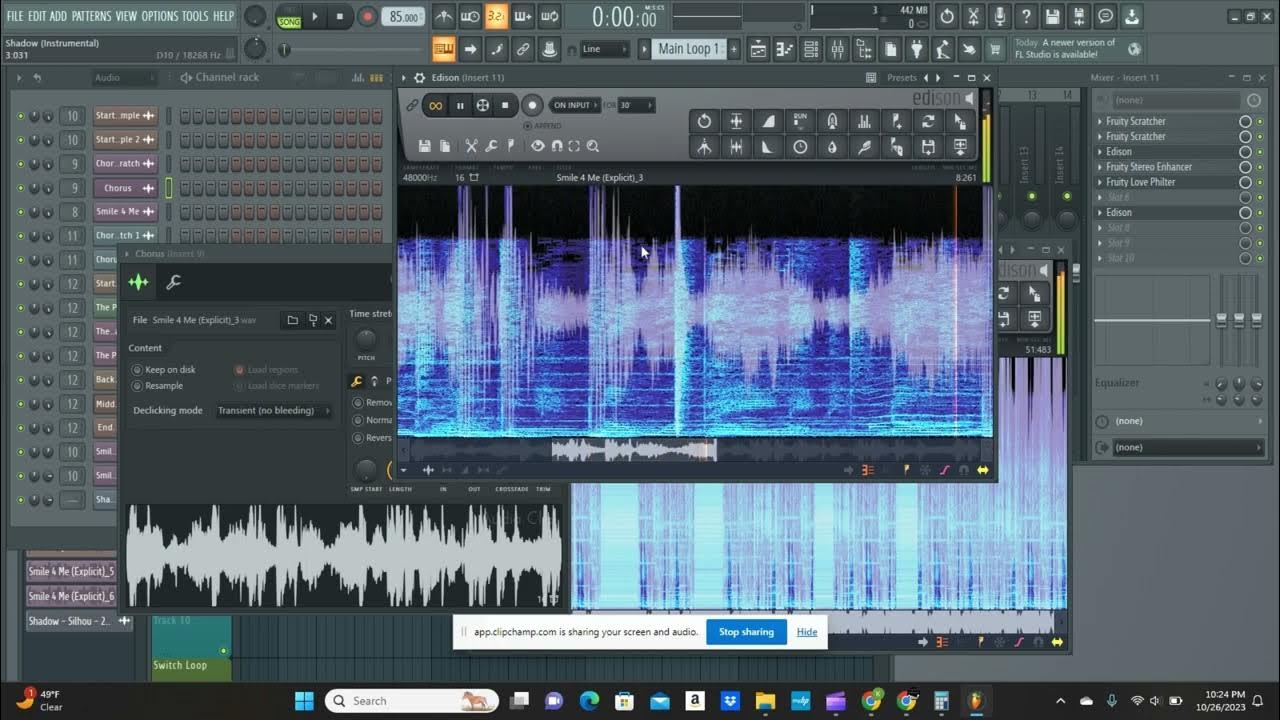Screen dimensions: 1280x720
Task: Click the question mark help icon
Action: click(1025, 16)
